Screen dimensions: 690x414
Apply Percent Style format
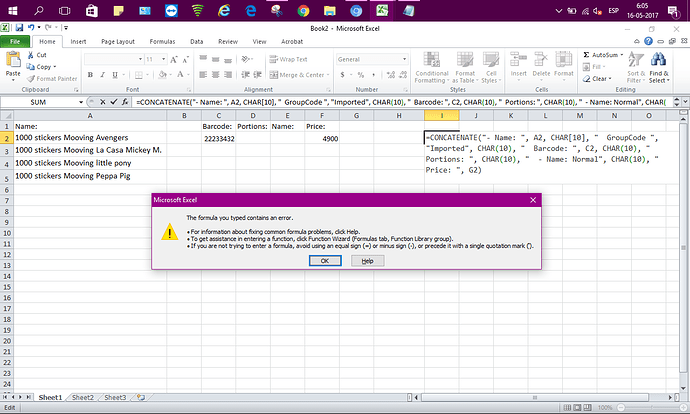361,75
